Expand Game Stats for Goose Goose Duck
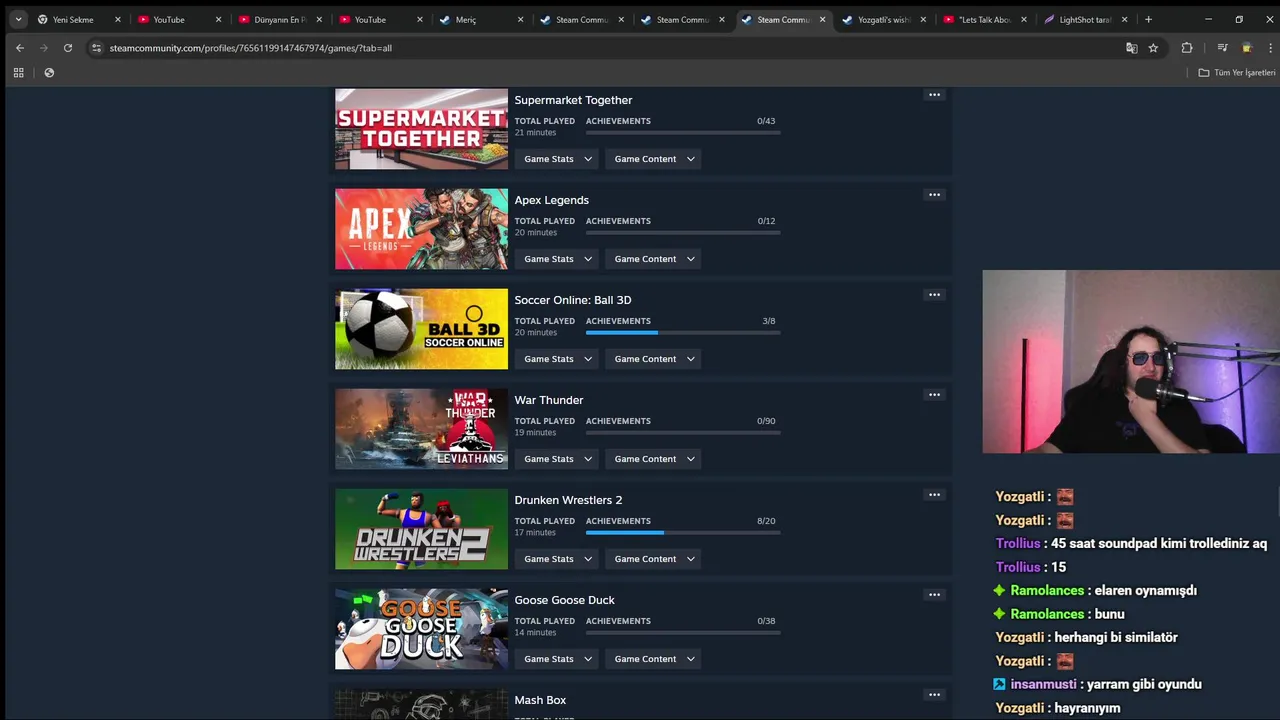 tap(558, 659)
